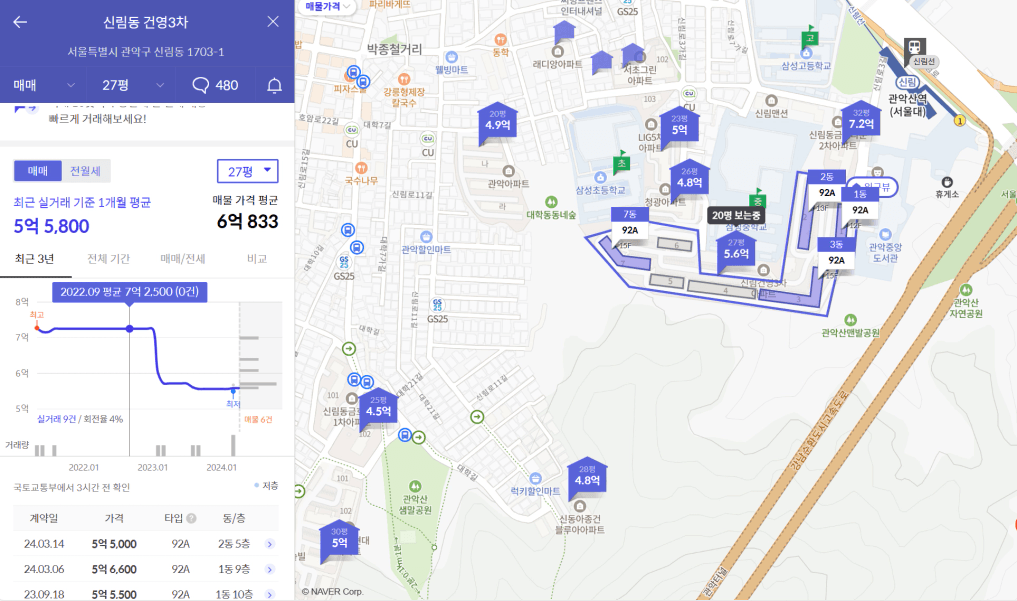Click the 2동 5층 cell in the table
Screen dimensions: 1017x601
[233, 544]
